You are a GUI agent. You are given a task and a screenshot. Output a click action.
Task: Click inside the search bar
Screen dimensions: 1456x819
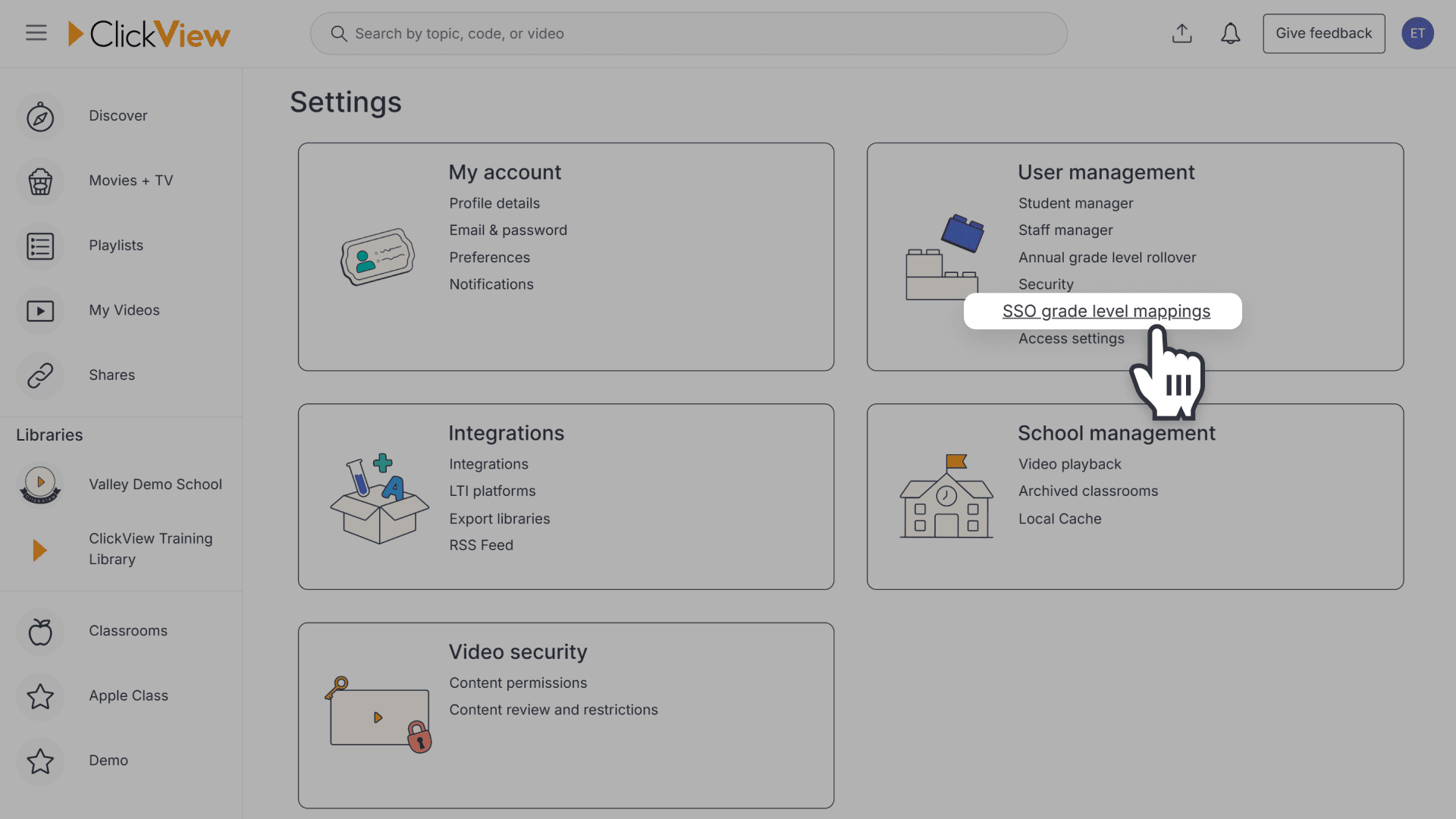coord(687,33)
